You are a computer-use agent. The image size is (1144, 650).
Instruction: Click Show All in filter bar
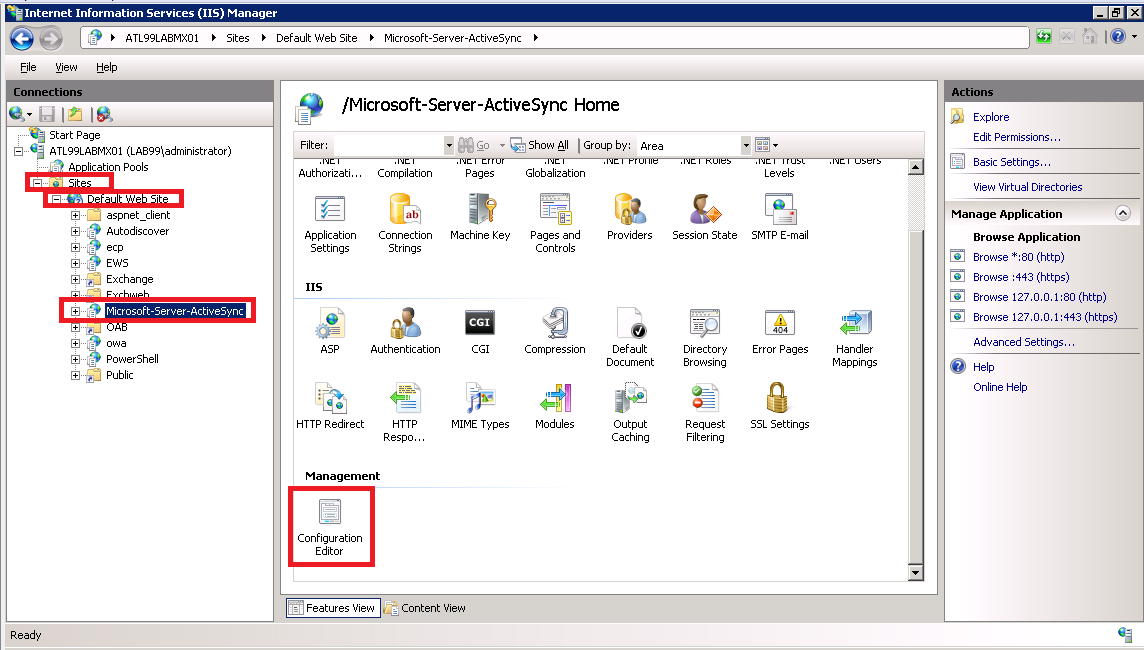[540, 145]
